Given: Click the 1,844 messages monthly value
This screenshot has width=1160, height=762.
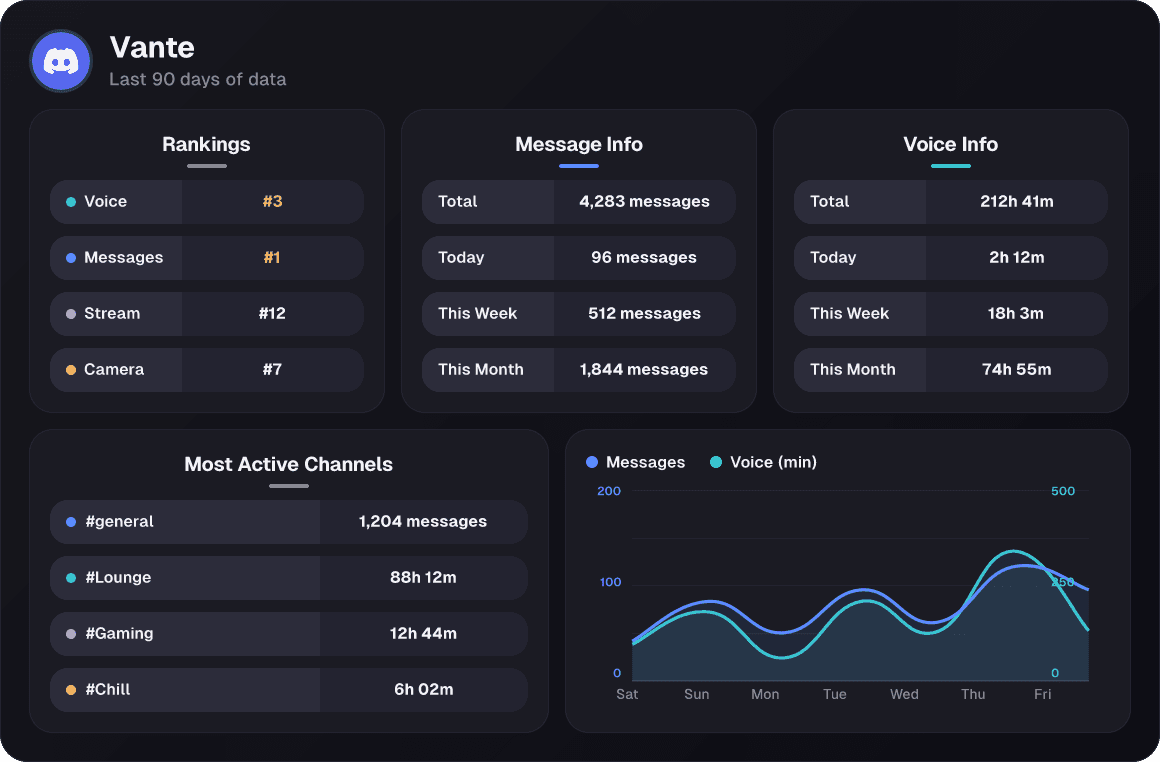Looking at the screenshot, I should [644, 369].
